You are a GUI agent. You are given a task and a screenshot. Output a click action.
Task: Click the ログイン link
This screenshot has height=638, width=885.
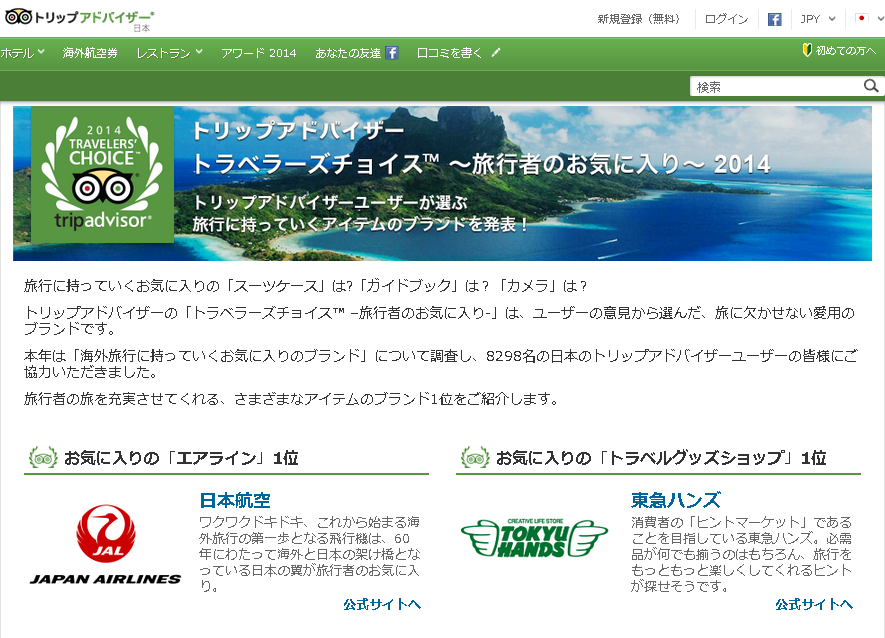(726, 19)
